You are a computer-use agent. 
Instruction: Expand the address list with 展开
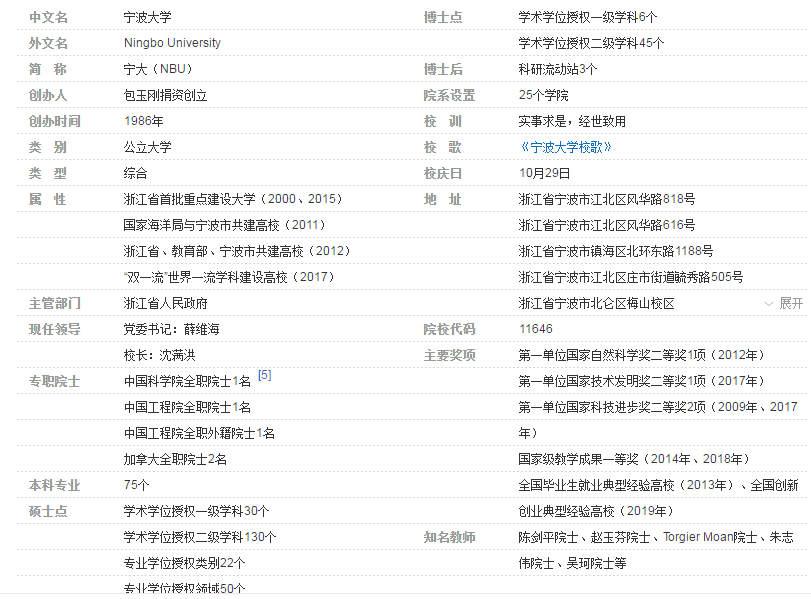(x=784, y=304)
